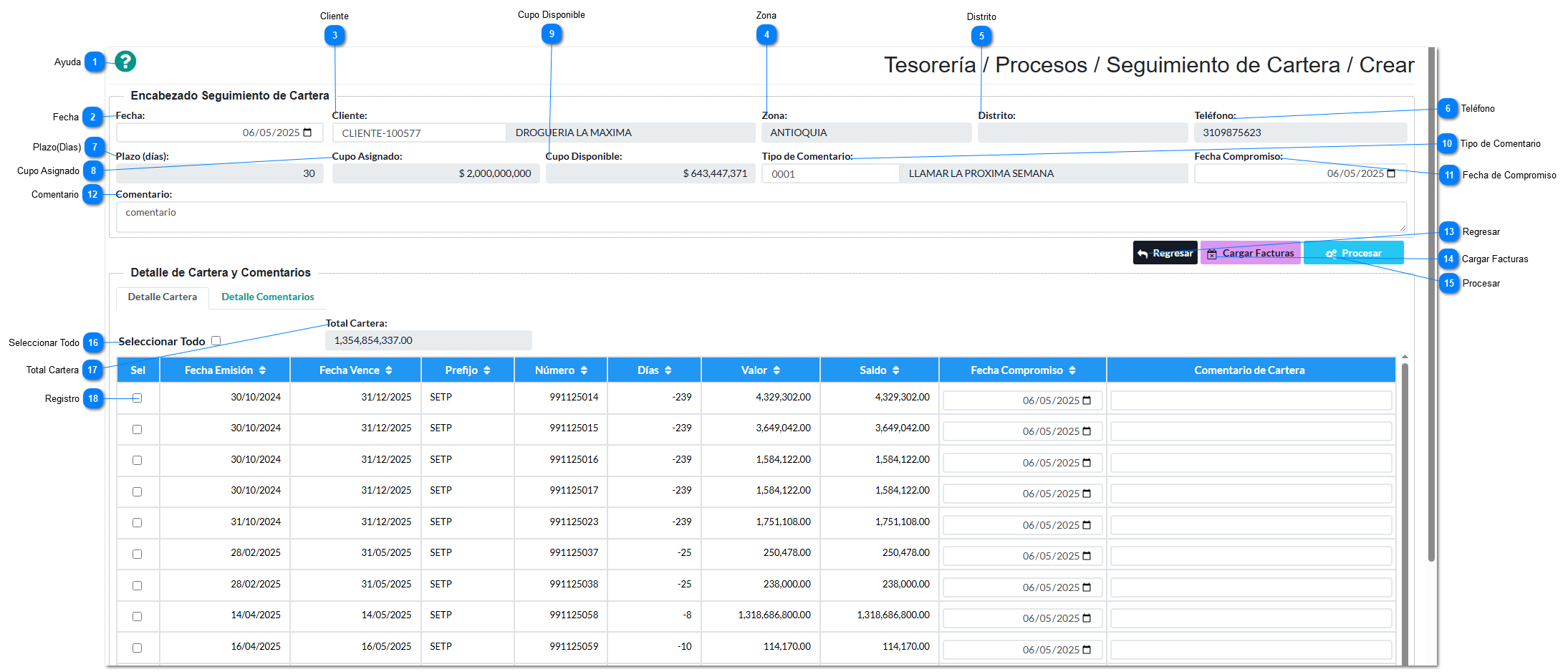This screenshot has height=672, width=1568.
Task: Open calendar icon in row 991125015
Action: [x=1087, y=431]
